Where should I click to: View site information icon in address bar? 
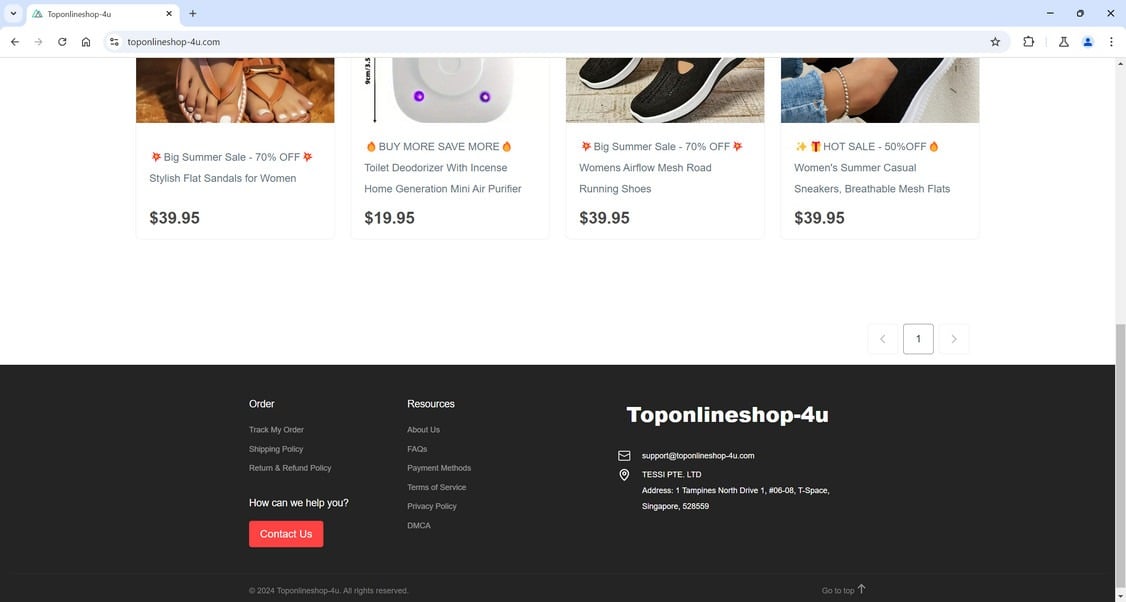point(114,42)
